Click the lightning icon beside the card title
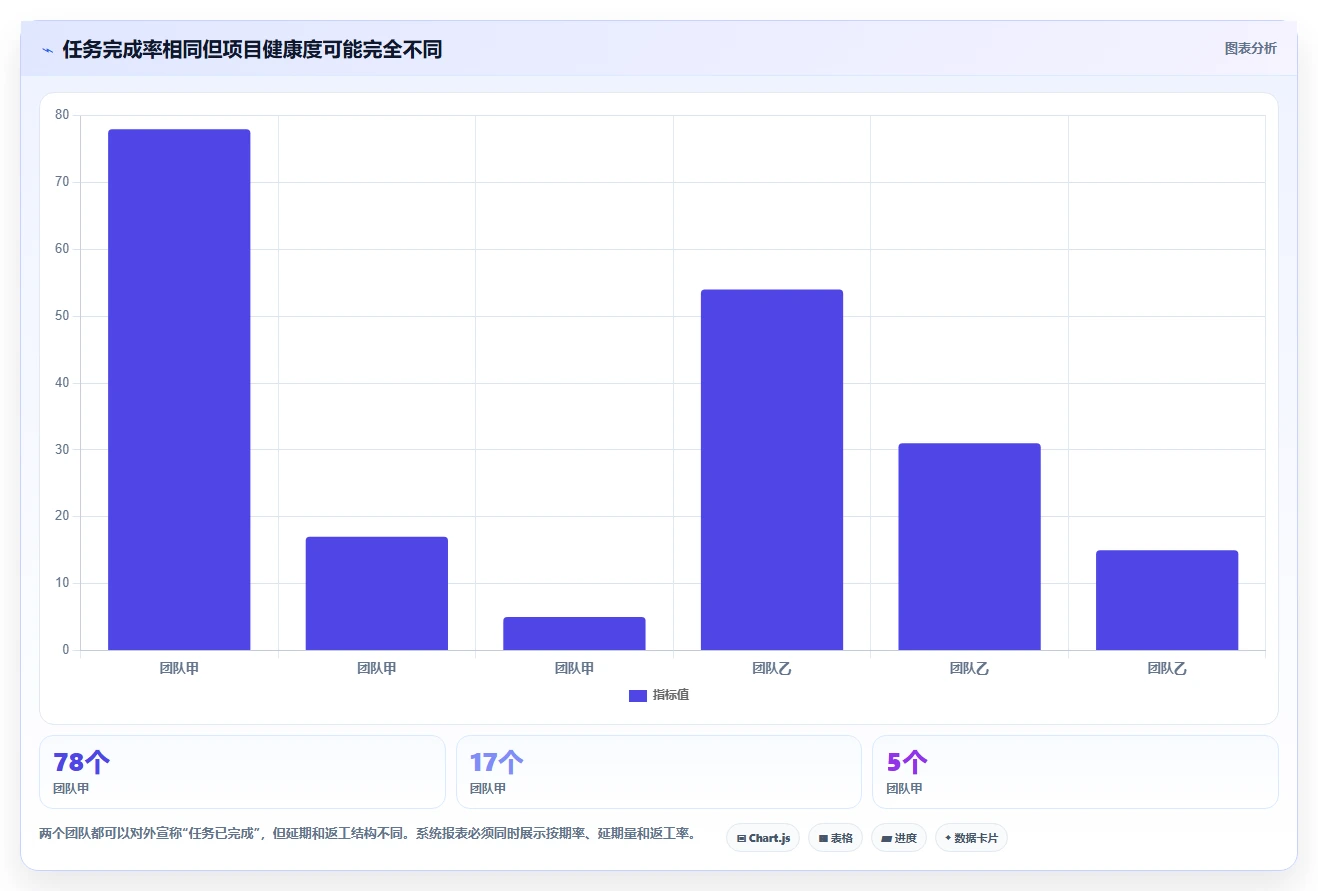Screen dimensions: 1318x891 [47, 50]
